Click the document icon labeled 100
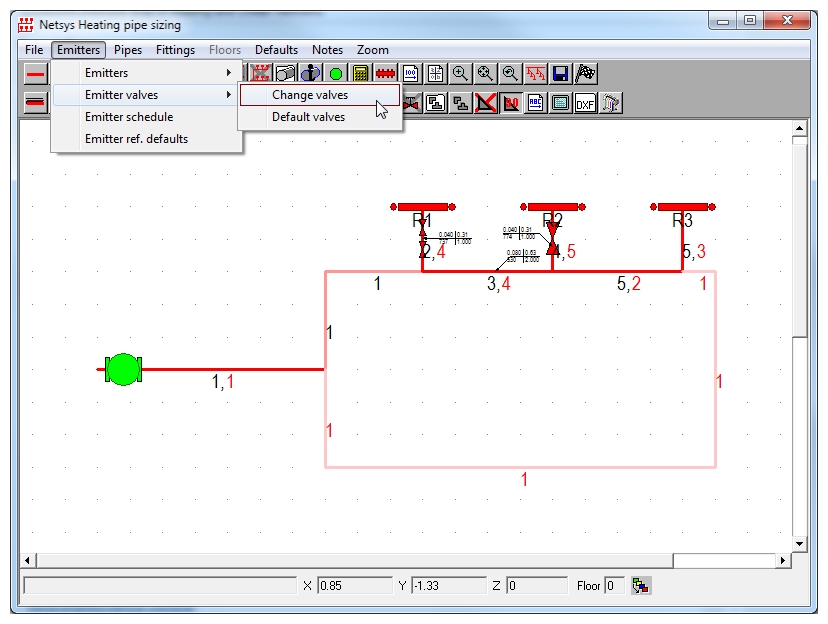Viewport: 828px width, 624px height. click(x=410, y=73)
